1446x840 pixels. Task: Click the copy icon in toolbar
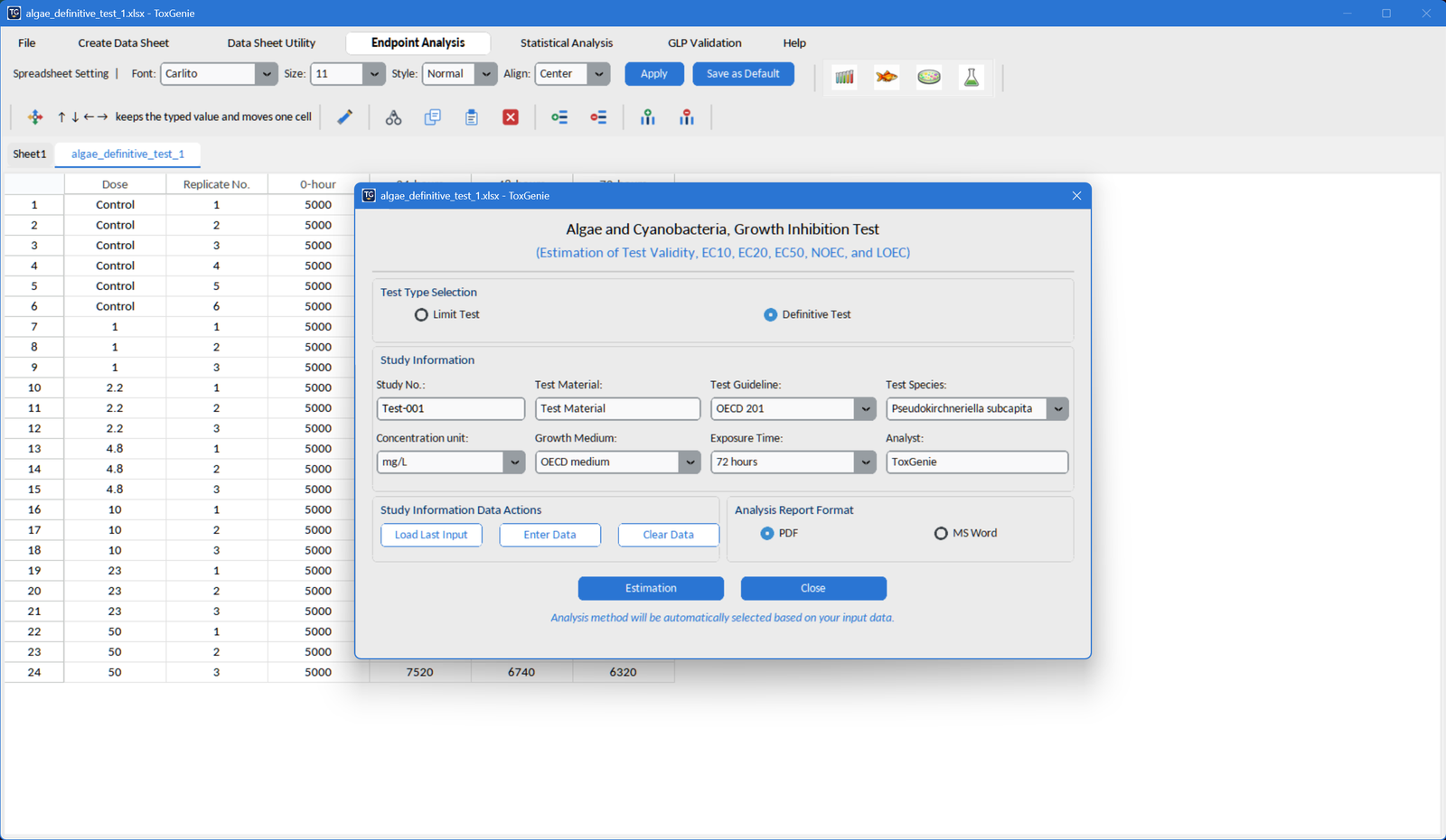[x=433, y=117]
